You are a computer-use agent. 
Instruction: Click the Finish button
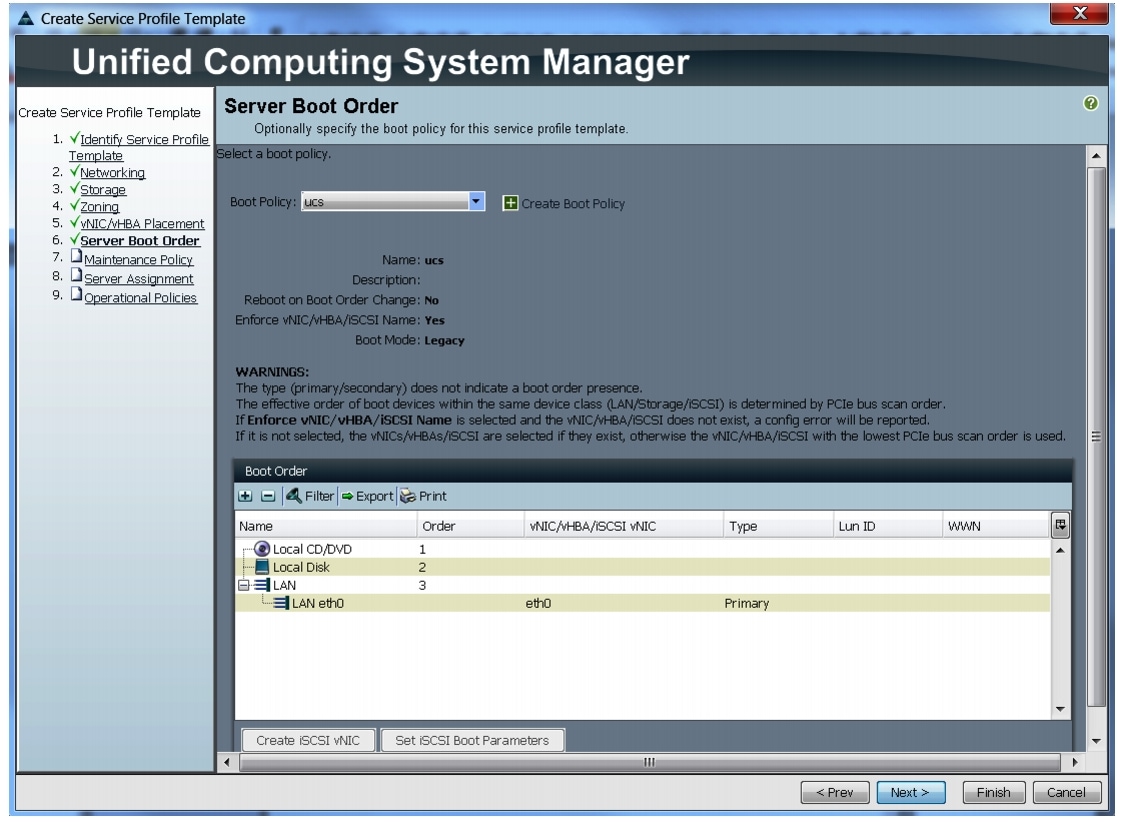point(994,792)
